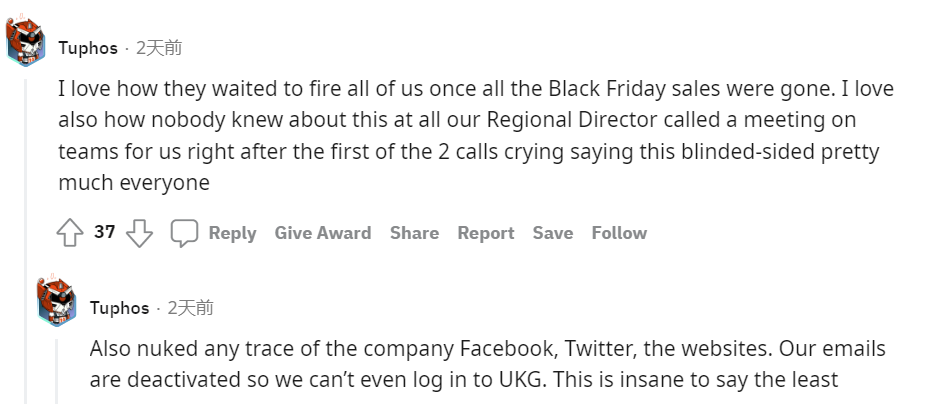Collapse the nested reply via its thread line
944x404 pixels.
coord(57,370)
